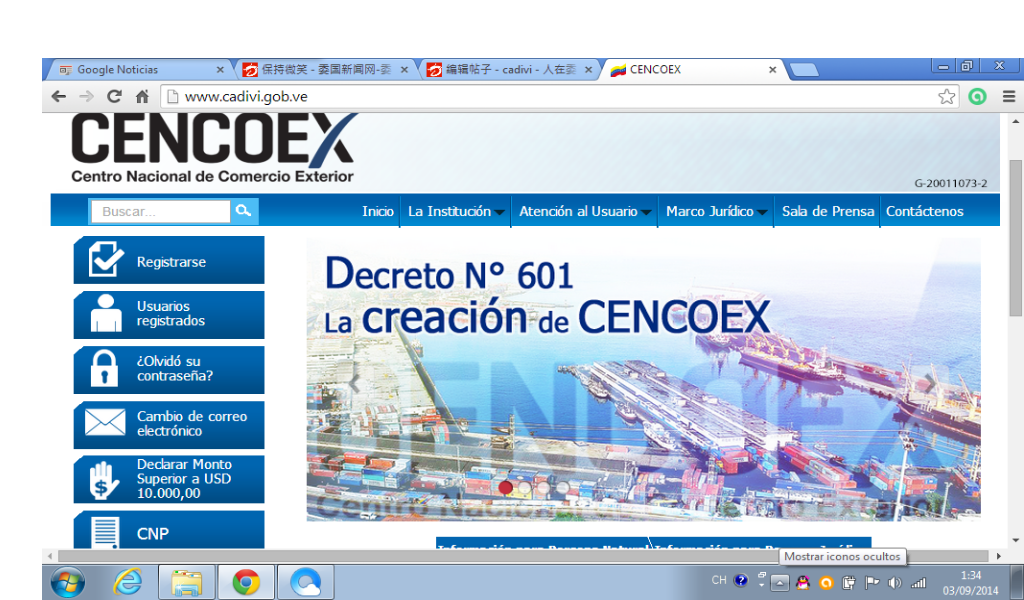Click the envelope icon for email change
The width and height of the screenshot is (1024, 600).
coord(105,423)
